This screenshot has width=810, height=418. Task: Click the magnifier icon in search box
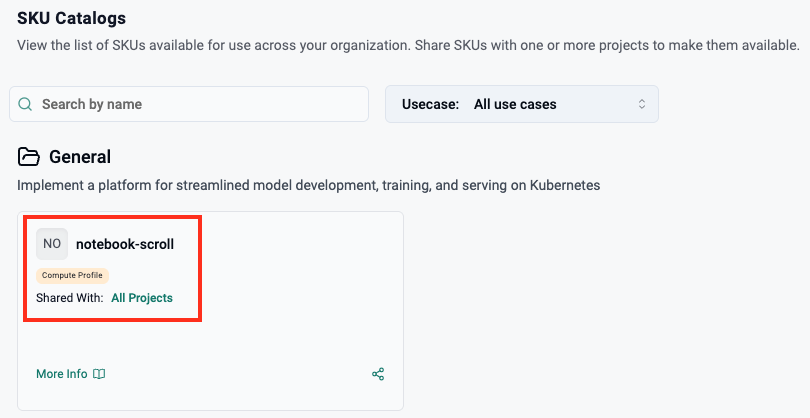[26, 104]
